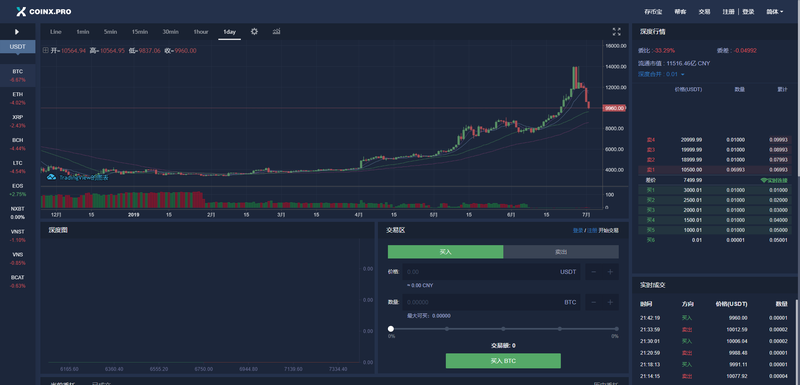Open the depth merge 0.01 dropdown
800x385 pixels.
pyautogui.click(x=661, y=74)
